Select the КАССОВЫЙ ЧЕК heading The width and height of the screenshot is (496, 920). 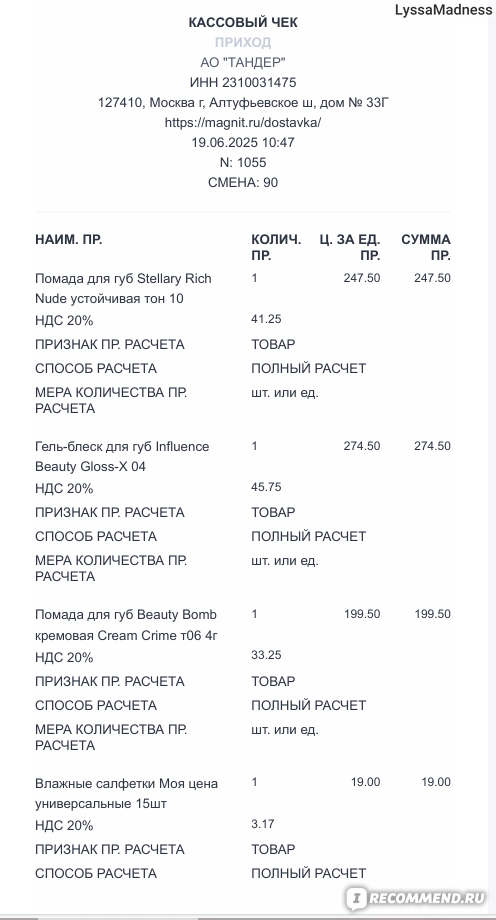pos(243,23)
